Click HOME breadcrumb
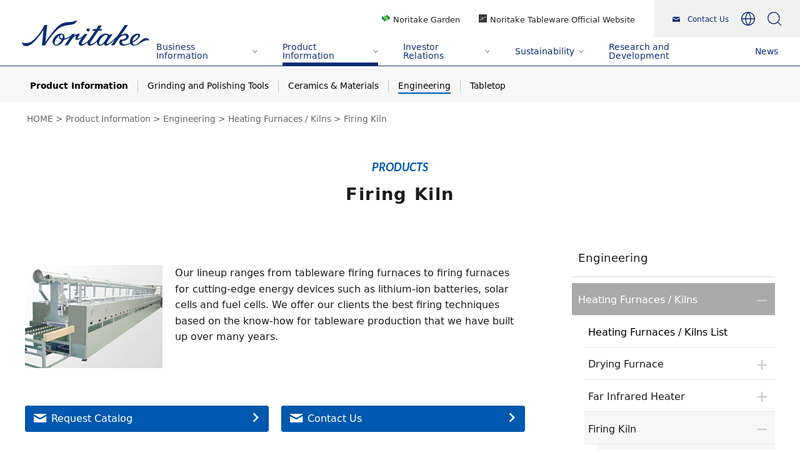Viewport: 800px width, 450px height. click(x=40, y=119)
